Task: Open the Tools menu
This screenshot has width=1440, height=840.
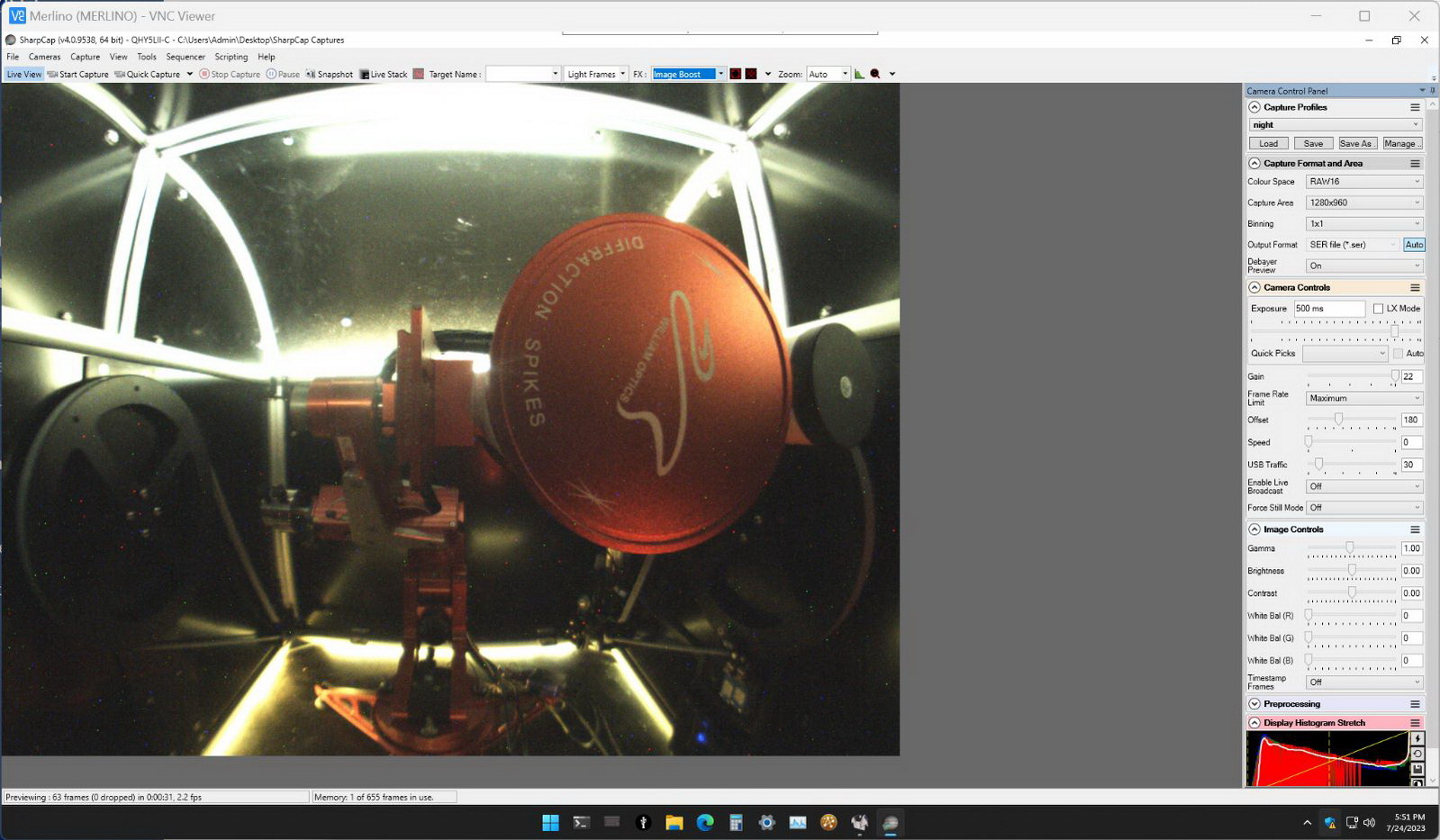Action: (147, 57)
